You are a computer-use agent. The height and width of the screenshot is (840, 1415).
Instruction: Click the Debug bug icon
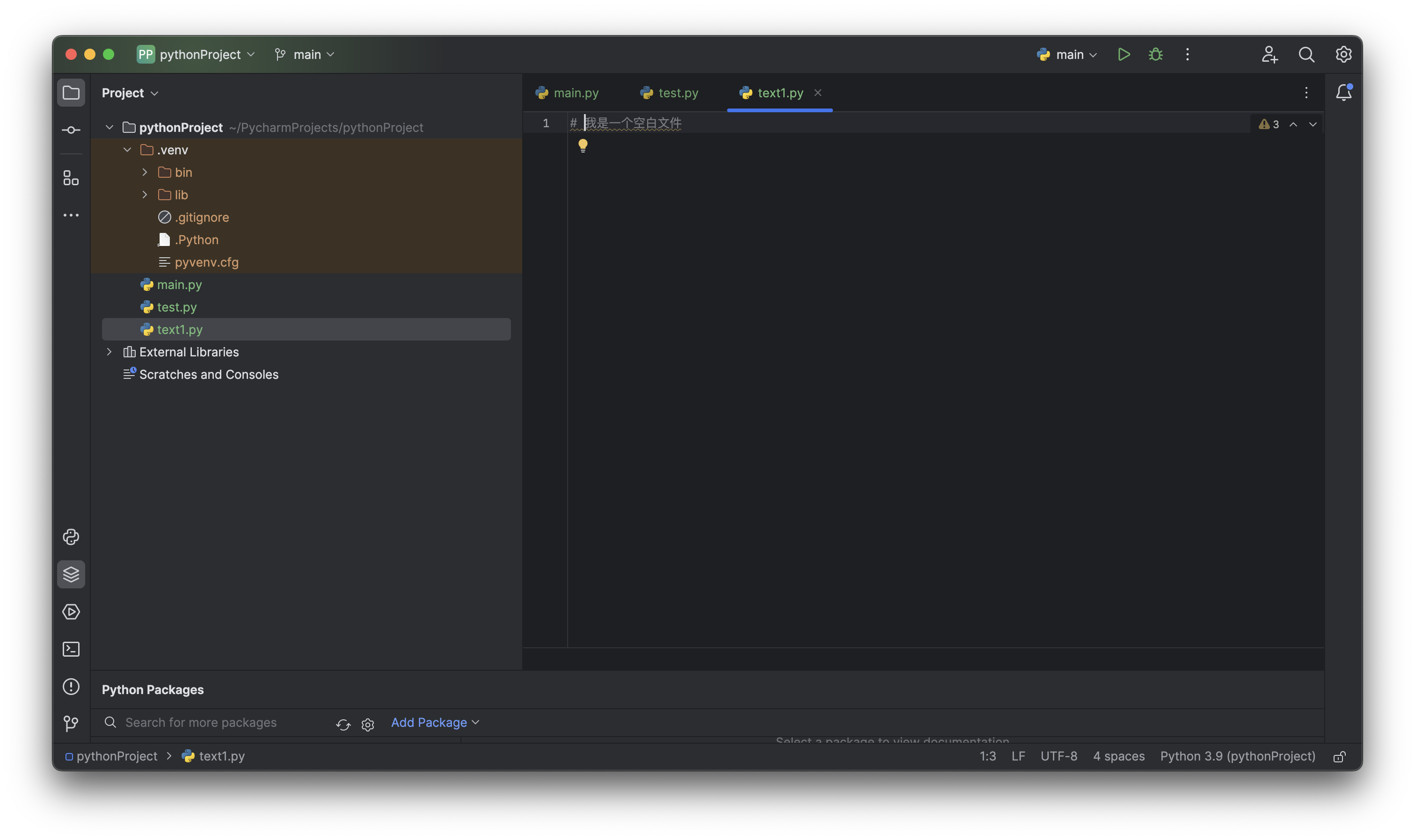tap(1155, 54)
